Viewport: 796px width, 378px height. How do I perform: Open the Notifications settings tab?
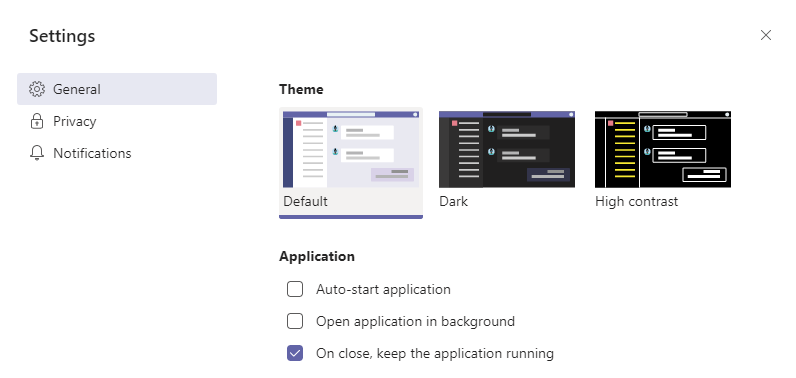tap(117, 153)
